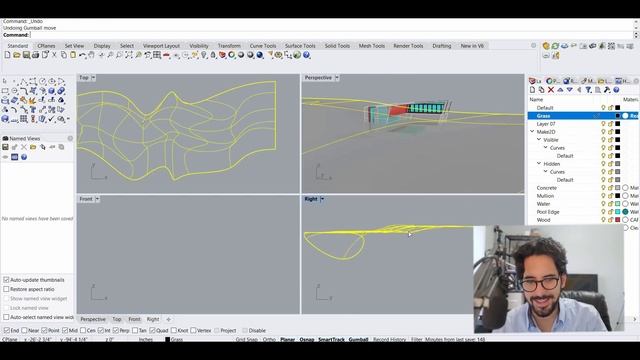Screen dimensions: 640x360
Task: Click the light bulb Hide objects icon
Action: (204, 55)
